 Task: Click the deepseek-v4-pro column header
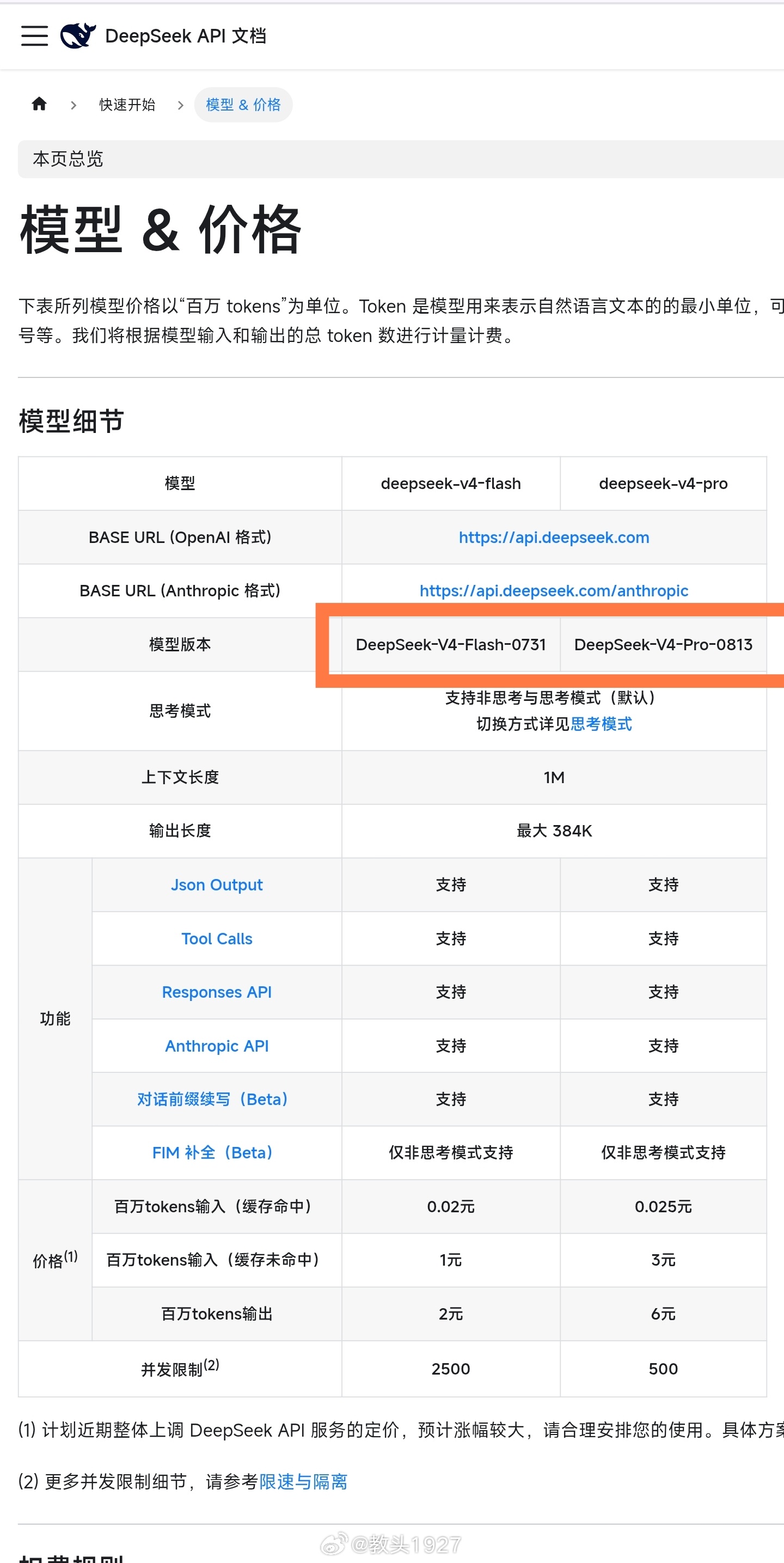663,484
